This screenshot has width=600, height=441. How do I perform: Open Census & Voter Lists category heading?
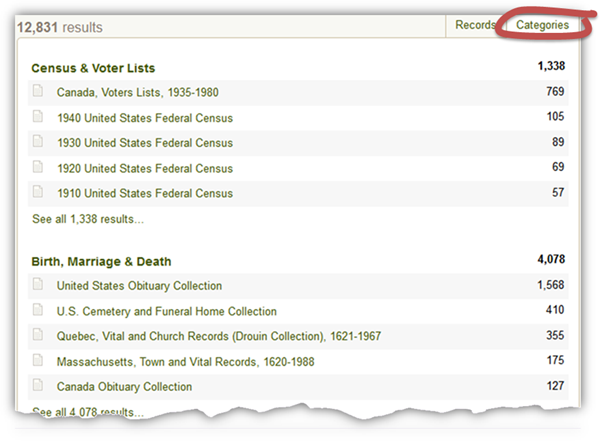[93, 68]
